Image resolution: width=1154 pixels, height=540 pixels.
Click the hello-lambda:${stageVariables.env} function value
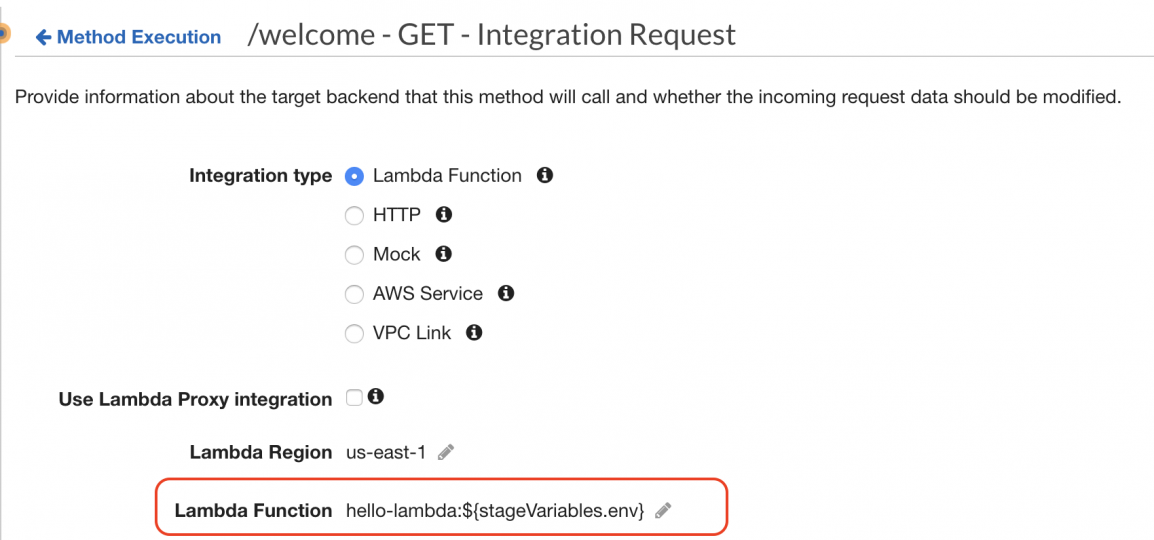(495, 511)
